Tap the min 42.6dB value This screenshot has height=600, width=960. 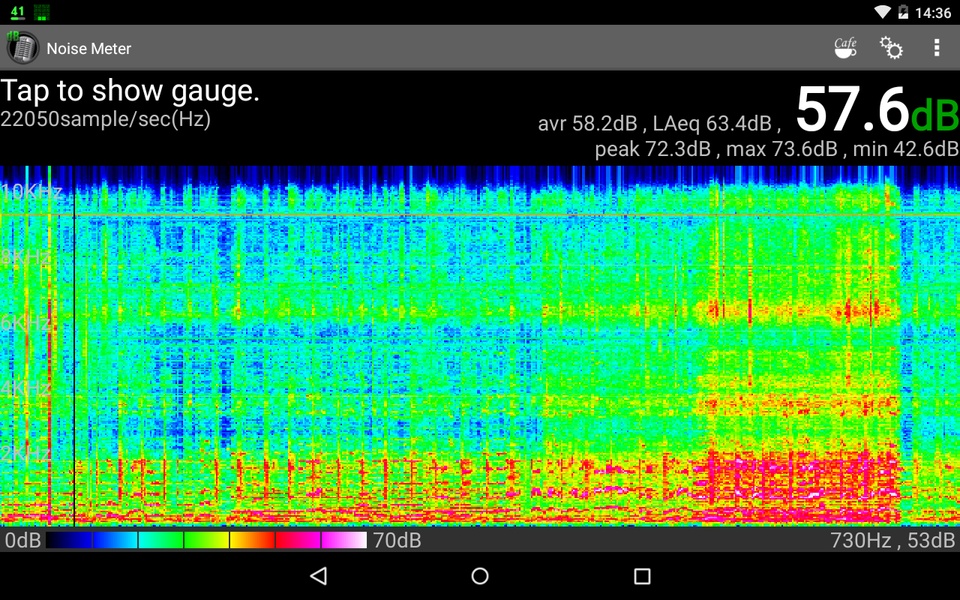906,149
